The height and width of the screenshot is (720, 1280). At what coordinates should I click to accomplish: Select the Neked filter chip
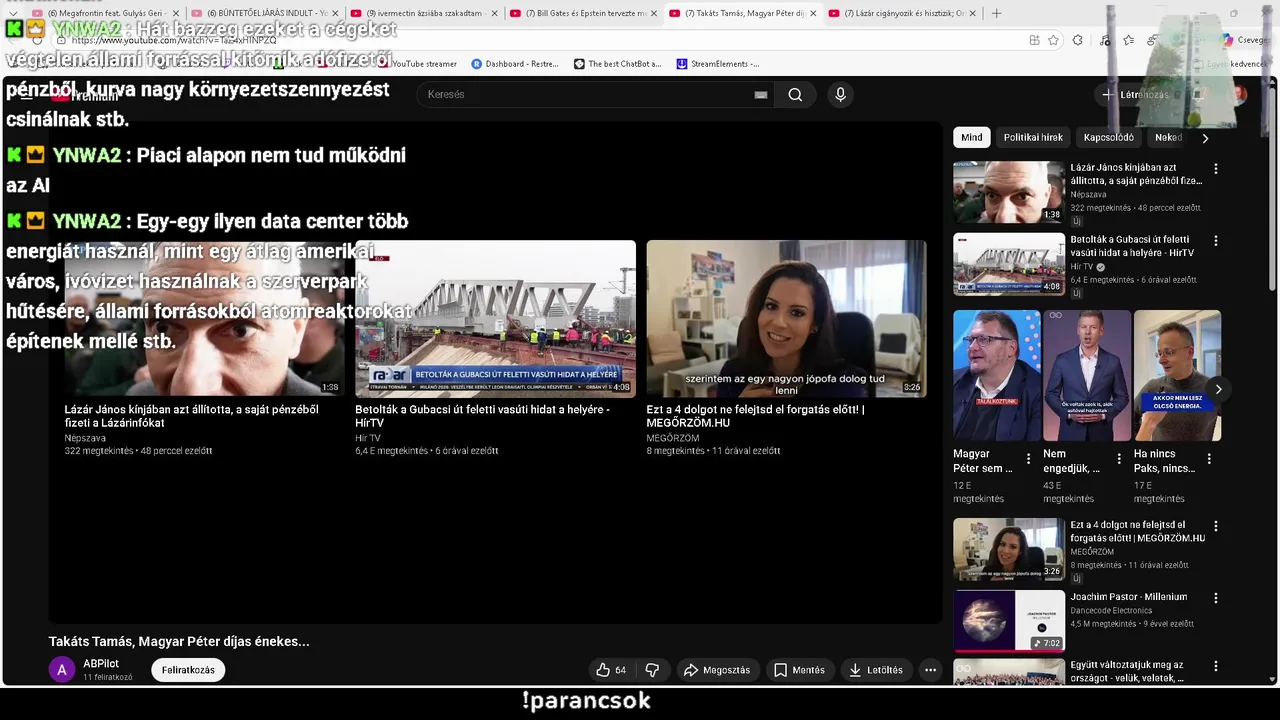(1168, 138)
